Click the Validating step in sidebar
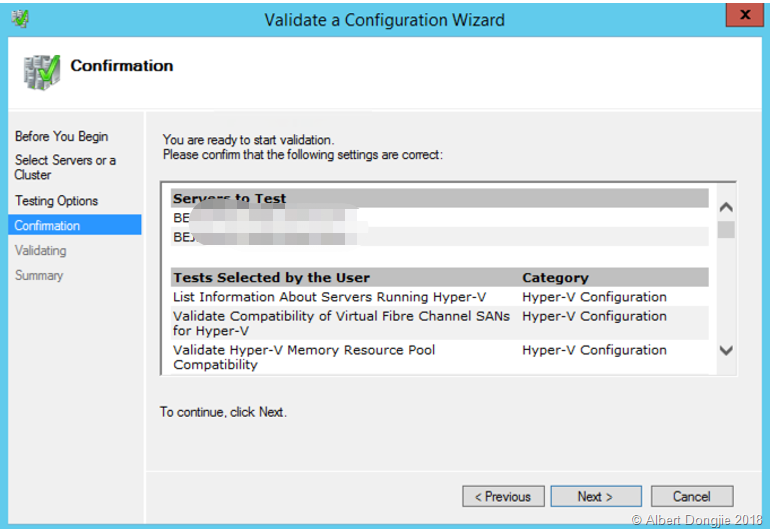 pos(40,251)
